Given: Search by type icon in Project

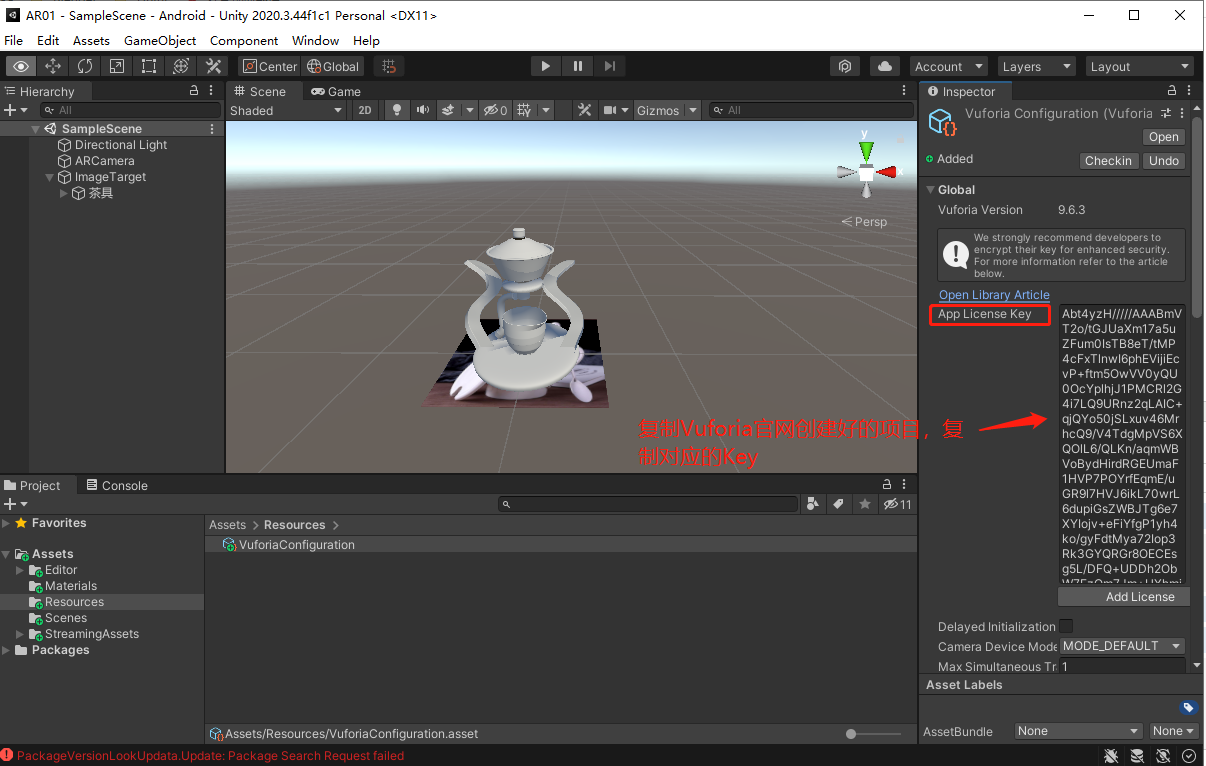Looking at the screenshot, I should click(813, 504).
